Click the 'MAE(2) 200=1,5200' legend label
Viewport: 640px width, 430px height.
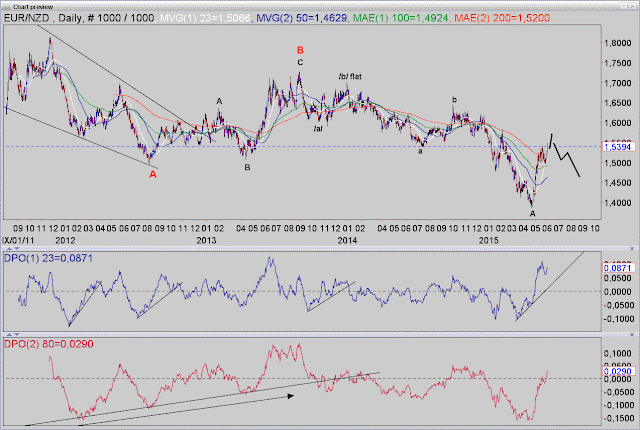tap(502, 18)
